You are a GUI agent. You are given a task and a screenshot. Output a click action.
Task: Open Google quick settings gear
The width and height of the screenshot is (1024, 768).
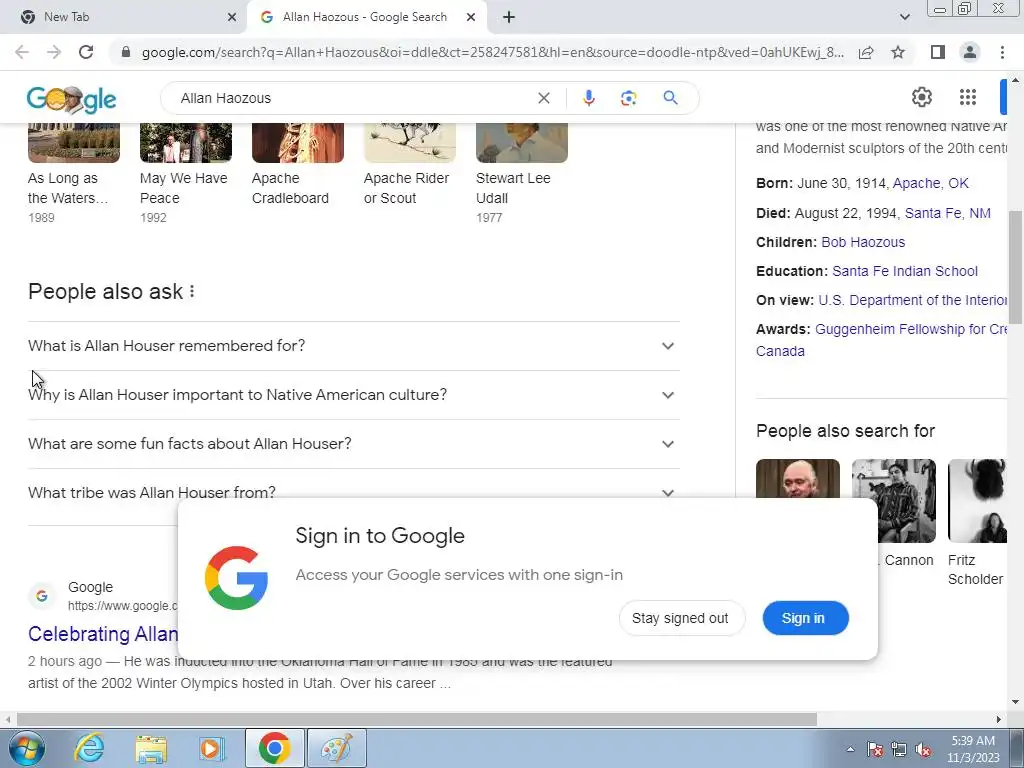tap(921, 97)
